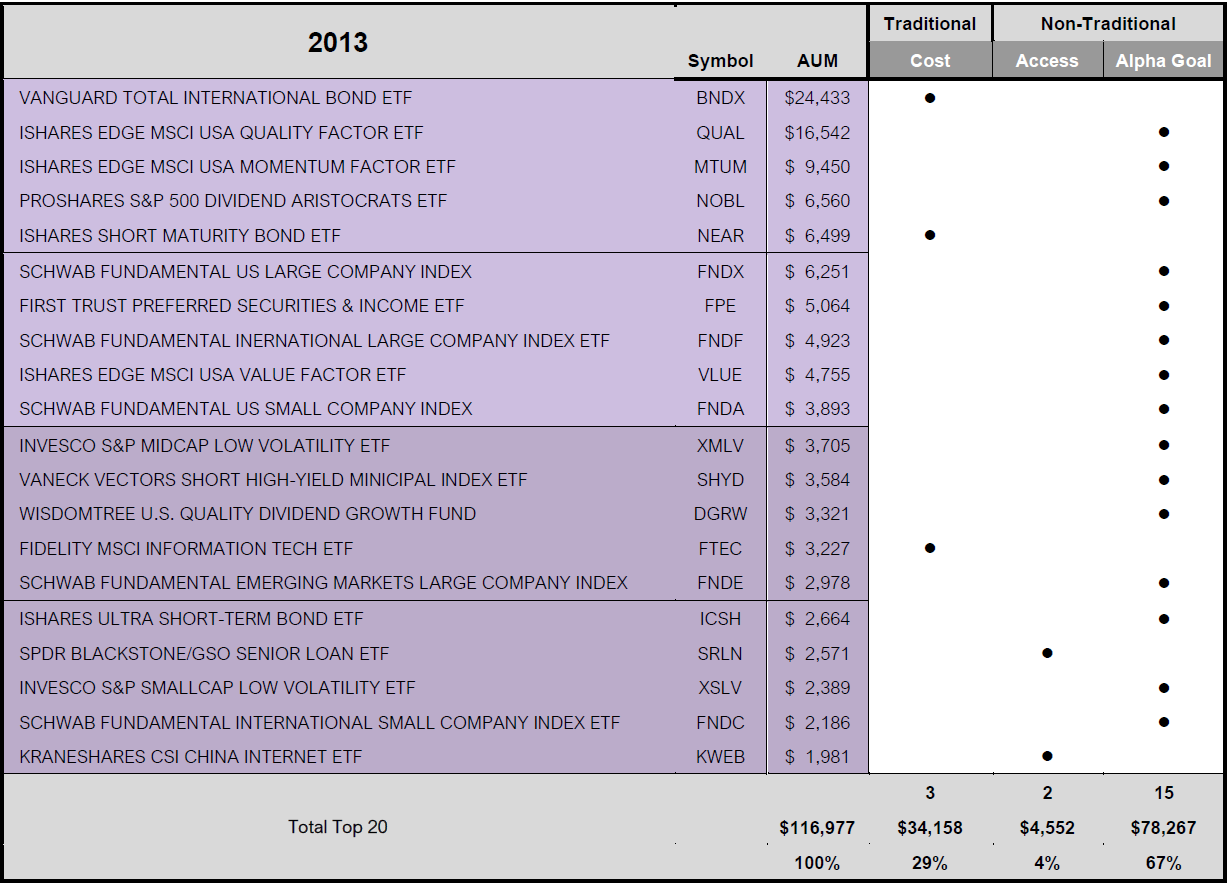Select the Alpha Goal column header
This screenshot has width=1227, height=883.
(1164, 61)
